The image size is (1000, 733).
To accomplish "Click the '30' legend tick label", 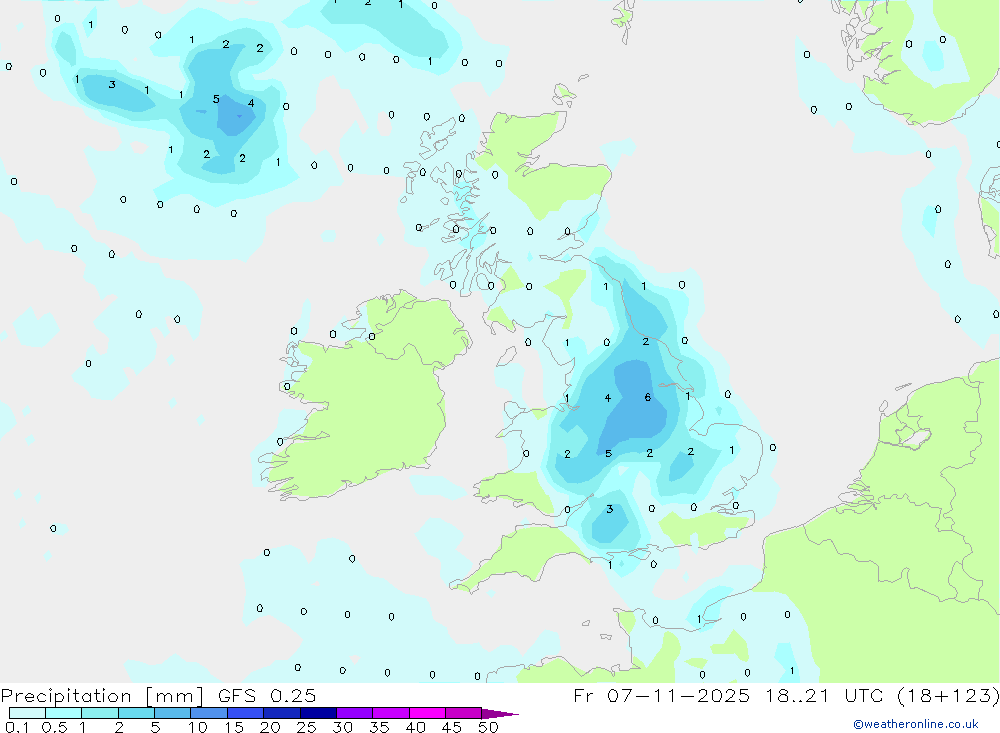I will tap(342, 727).
